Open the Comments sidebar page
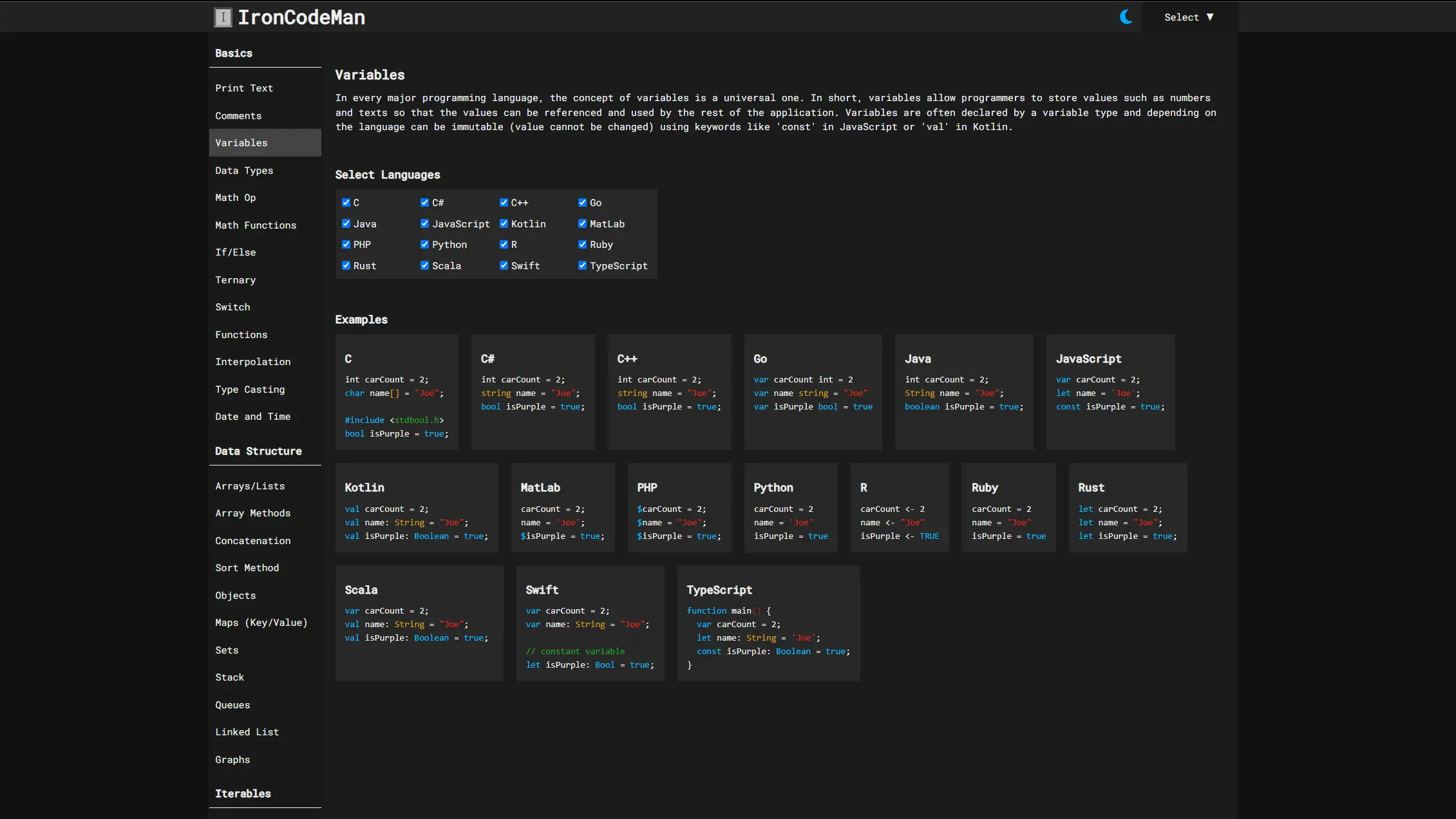Image resolution: width=1456 pixels, height=819 pixels. pos(265,116)
